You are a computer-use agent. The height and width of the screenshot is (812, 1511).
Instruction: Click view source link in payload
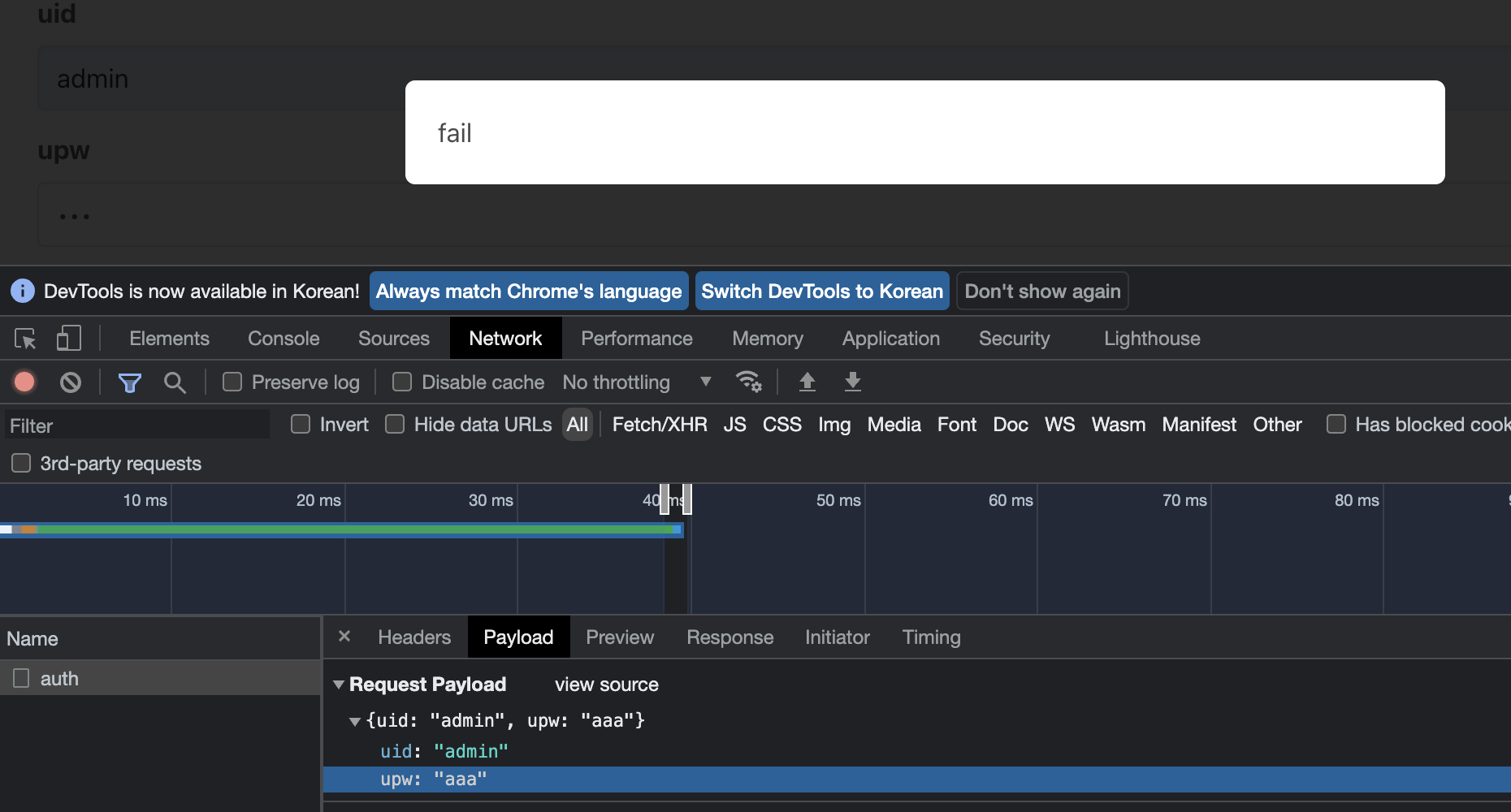pyautogui.click(x=607, y=685)
